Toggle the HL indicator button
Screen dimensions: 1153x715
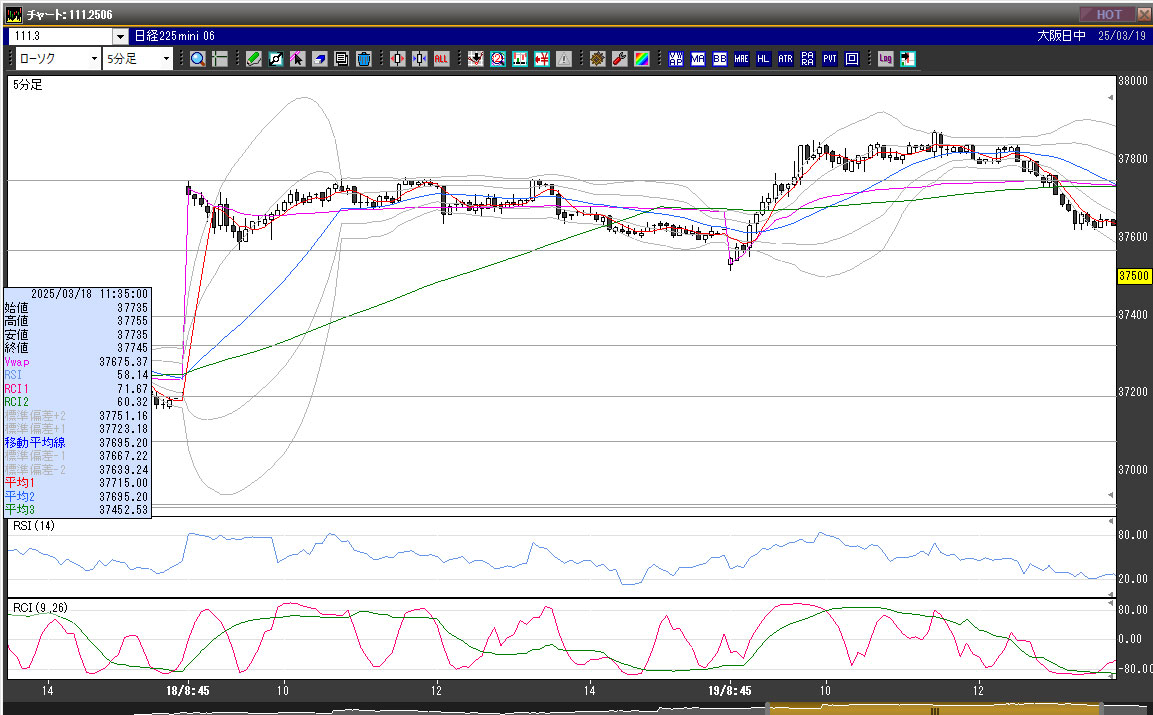pos(763,59)
